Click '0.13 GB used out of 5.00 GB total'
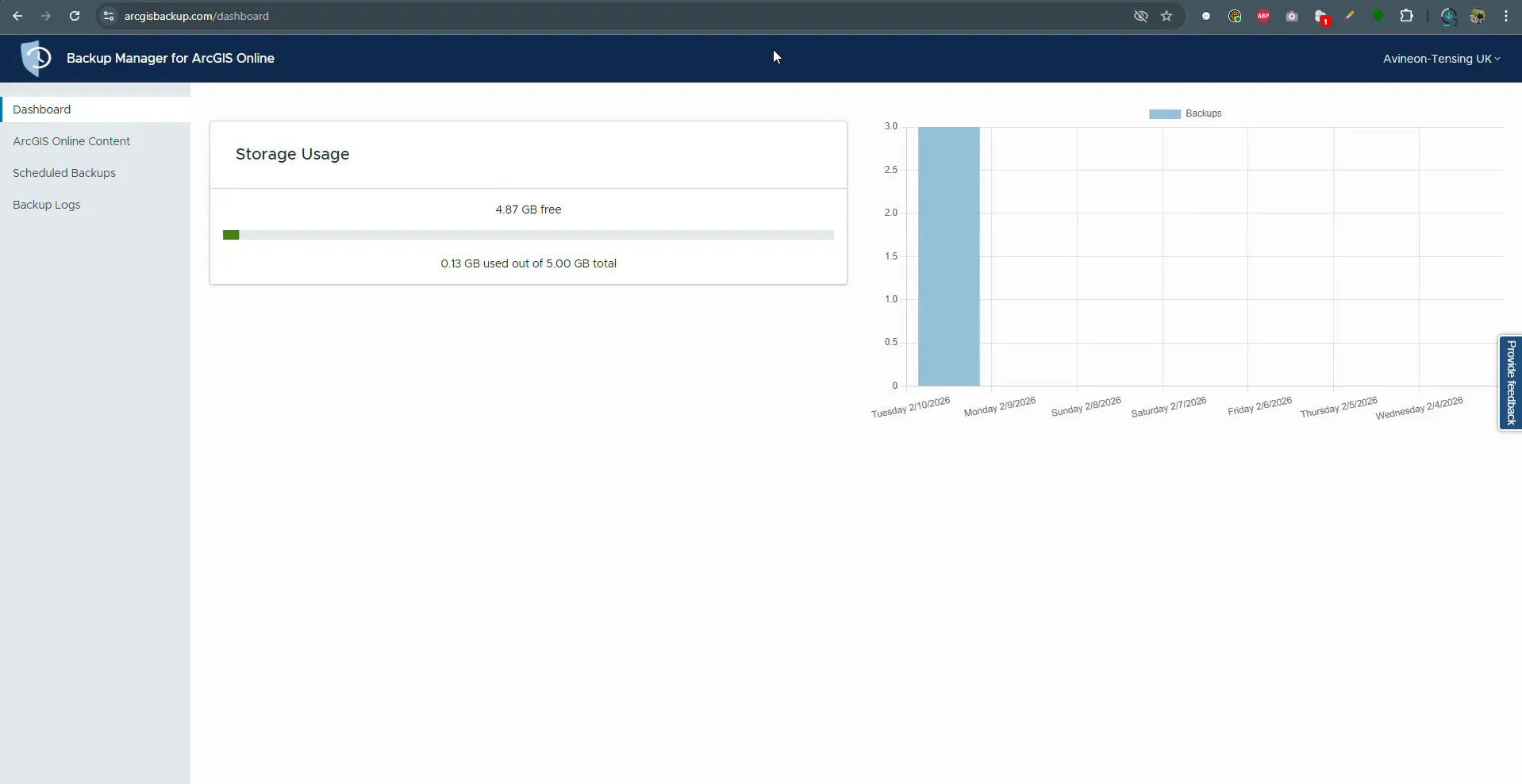 click(x=528, y=263)
